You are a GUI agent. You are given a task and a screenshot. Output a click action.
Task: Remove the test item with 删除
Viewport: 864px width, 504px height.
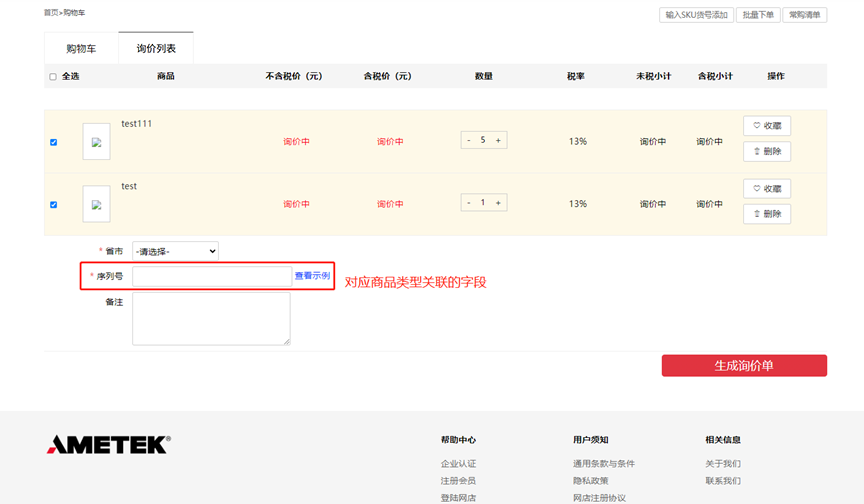click(x=767, y=214)
